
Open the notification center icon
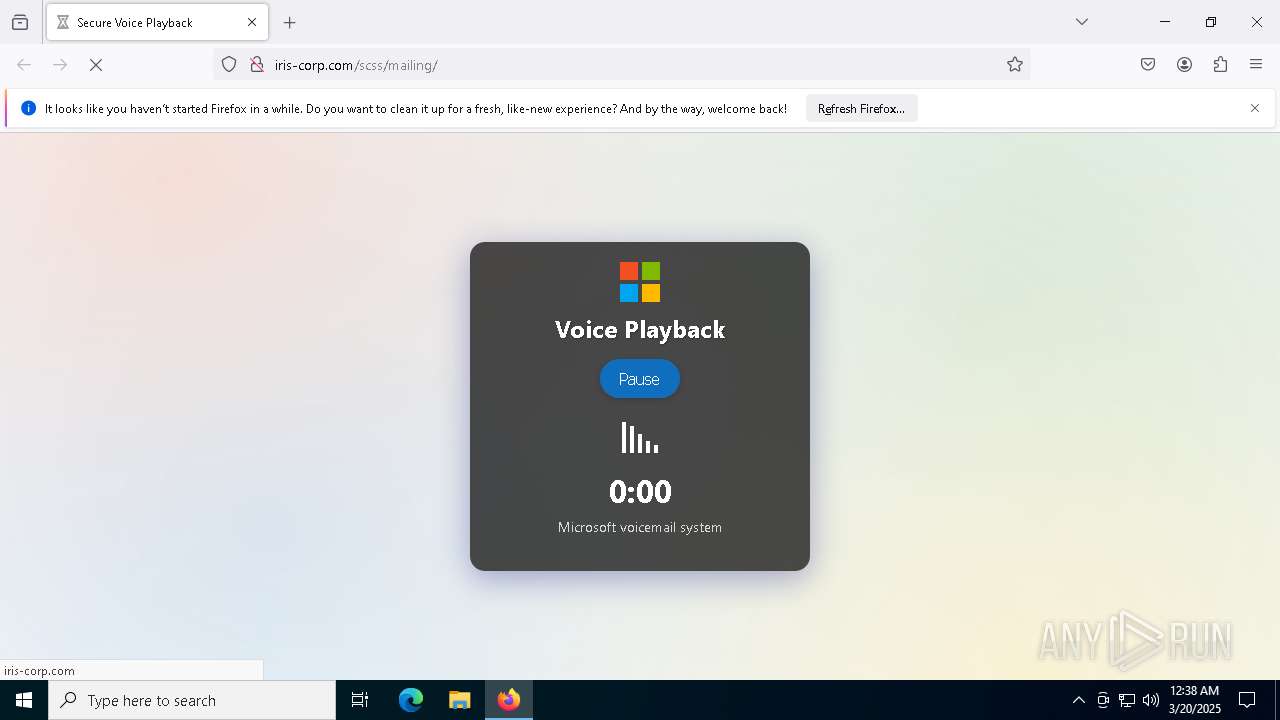(x=1247, y=700)
